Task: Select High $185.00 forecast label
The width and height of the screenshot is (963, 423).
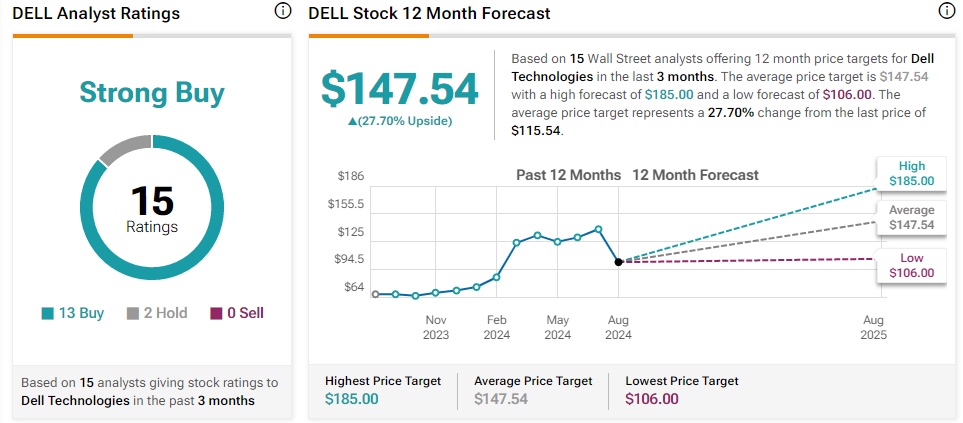Action: point(911,174)
